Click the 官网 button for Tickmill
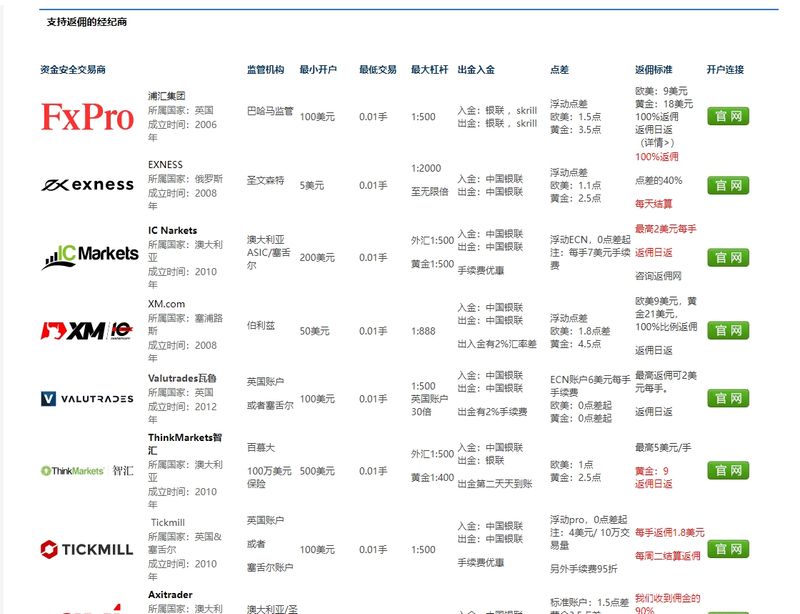Screen dimensions: 800x614 [728, 549]
